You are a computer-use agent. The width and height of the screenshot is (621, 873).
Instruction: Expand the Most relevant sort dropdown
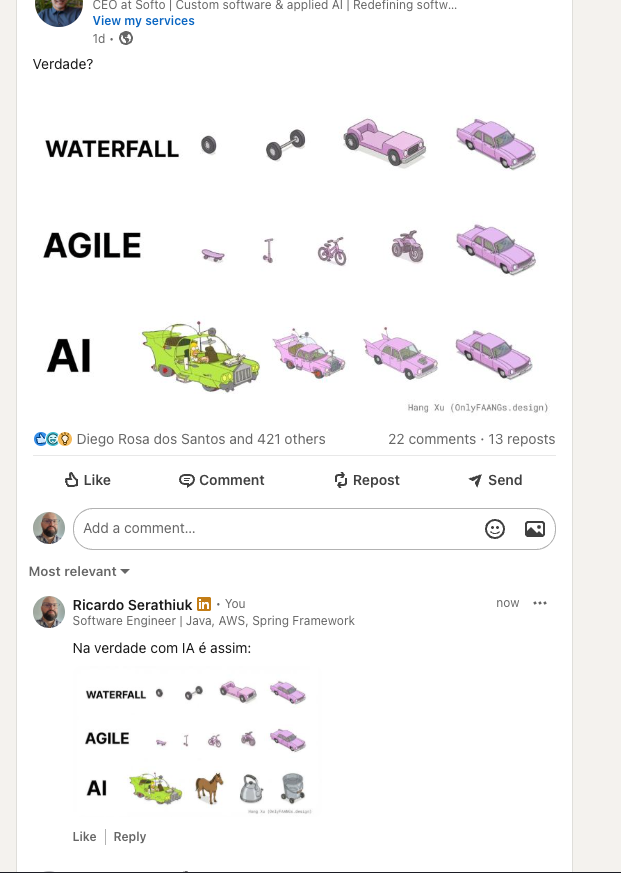click(79, 571)
